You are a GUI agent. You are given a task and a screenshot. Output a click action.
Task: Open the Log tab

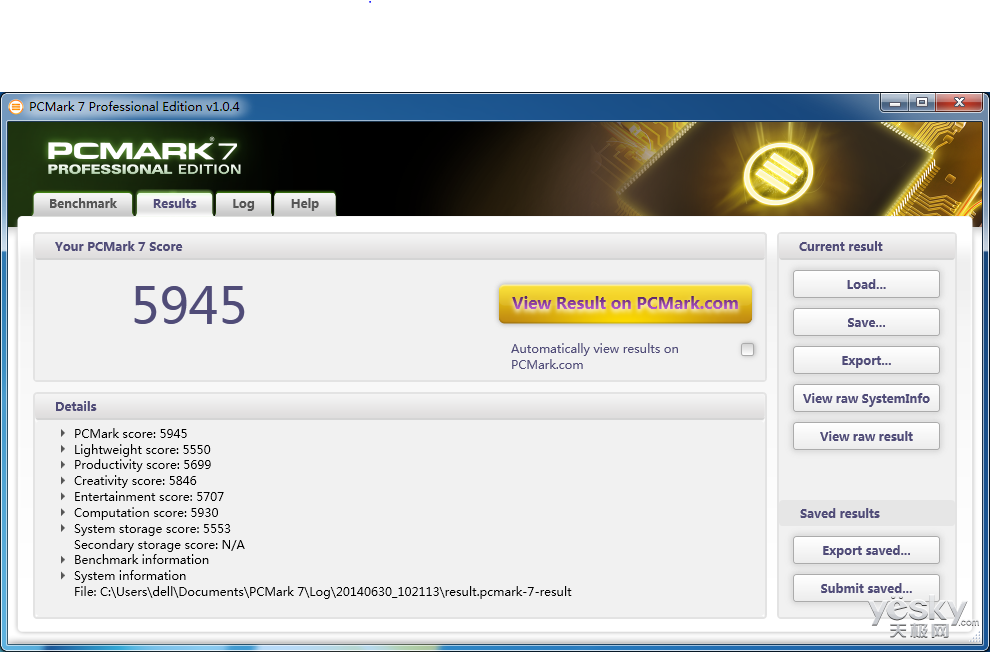point(243,204)
